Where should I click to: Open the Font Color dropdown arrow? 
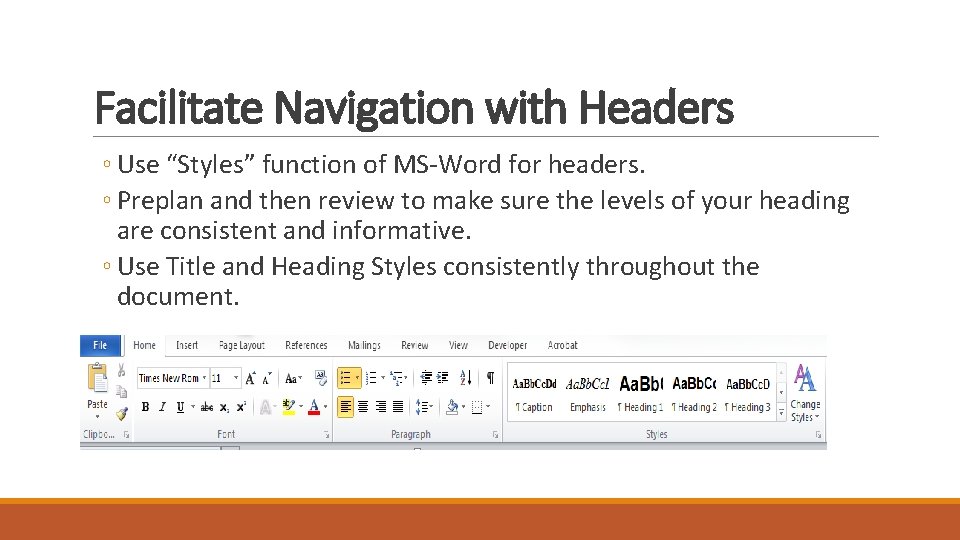[325, 407]
